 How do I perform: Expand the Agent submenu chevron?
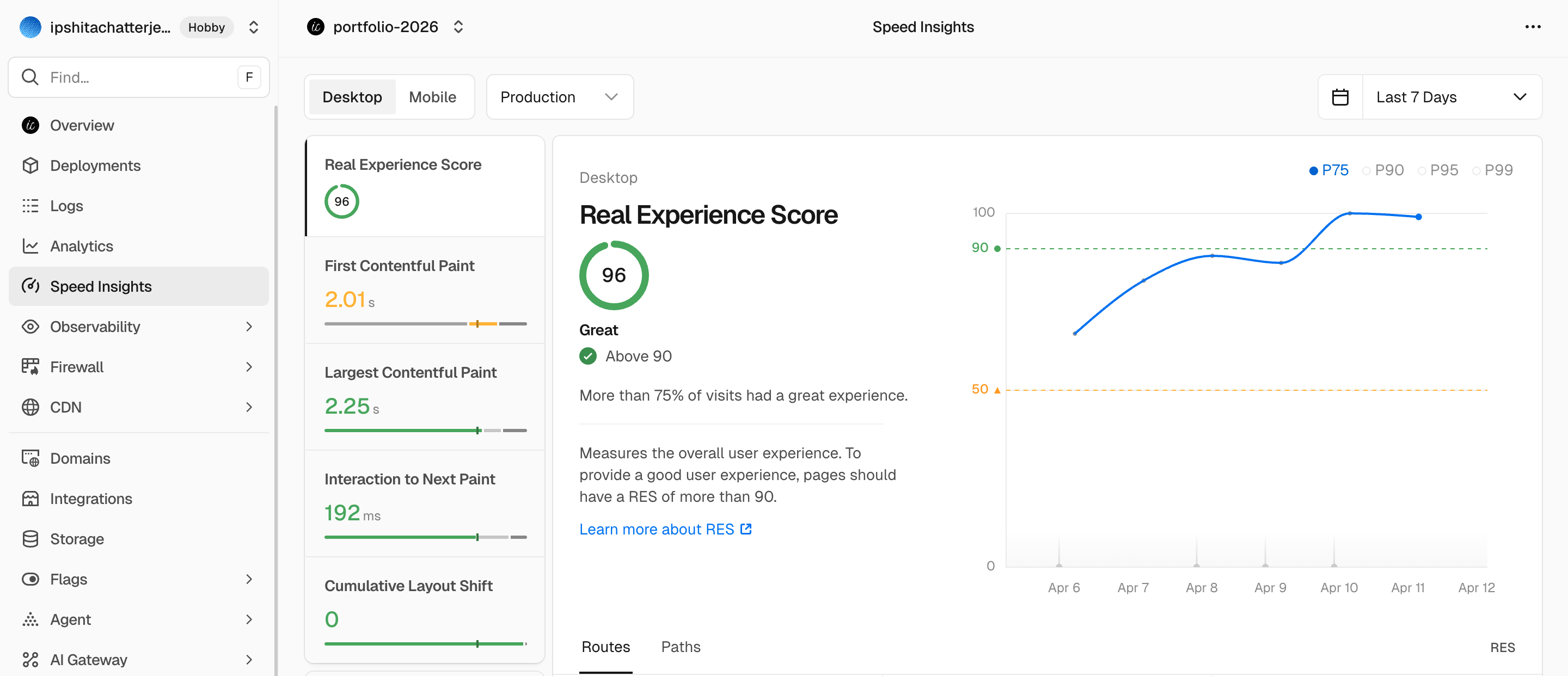tap(249, 619)
